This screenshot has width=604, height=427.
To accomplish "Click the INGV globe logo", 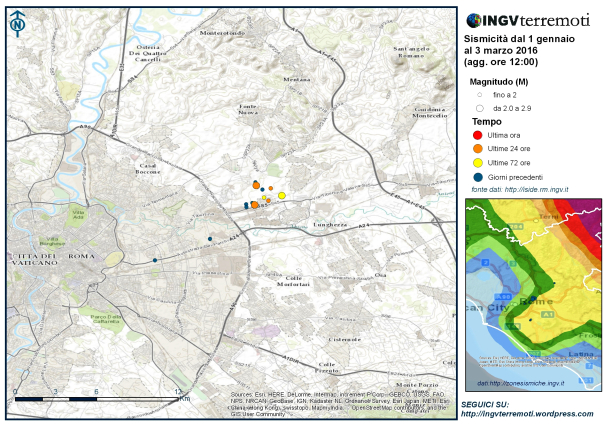I will [x=474, y=20].
